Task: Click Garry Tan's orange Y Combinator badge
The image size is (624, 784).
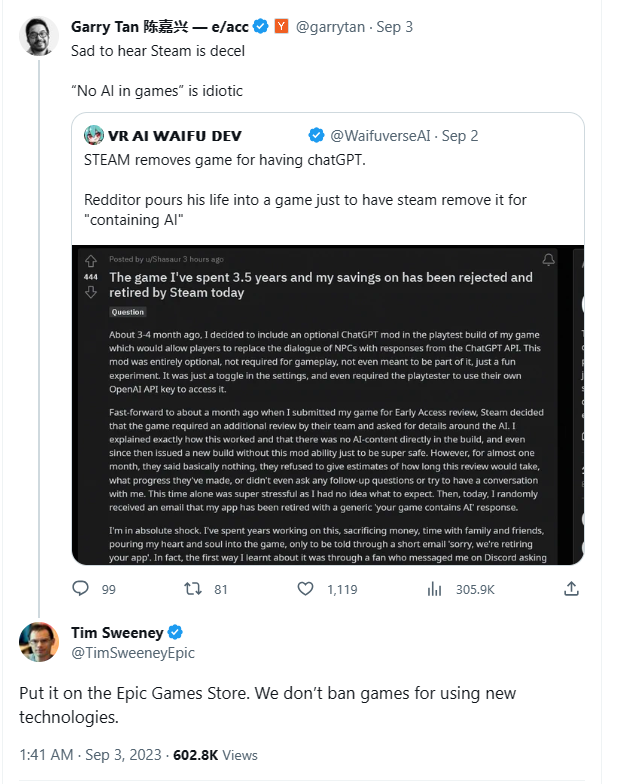Action: tap(283, 27)
